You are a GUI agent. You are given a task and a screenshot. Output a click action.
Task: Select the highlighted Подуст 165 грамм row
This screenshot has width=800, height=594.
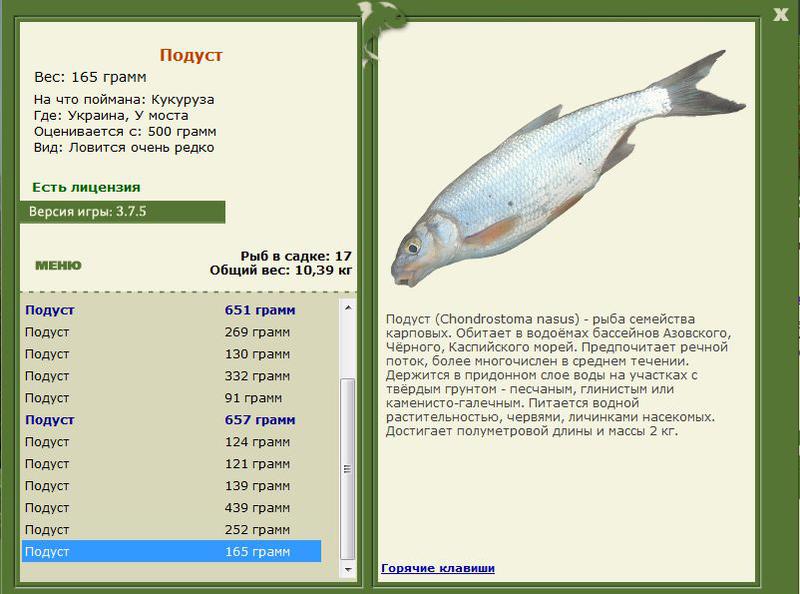(171, 551)
